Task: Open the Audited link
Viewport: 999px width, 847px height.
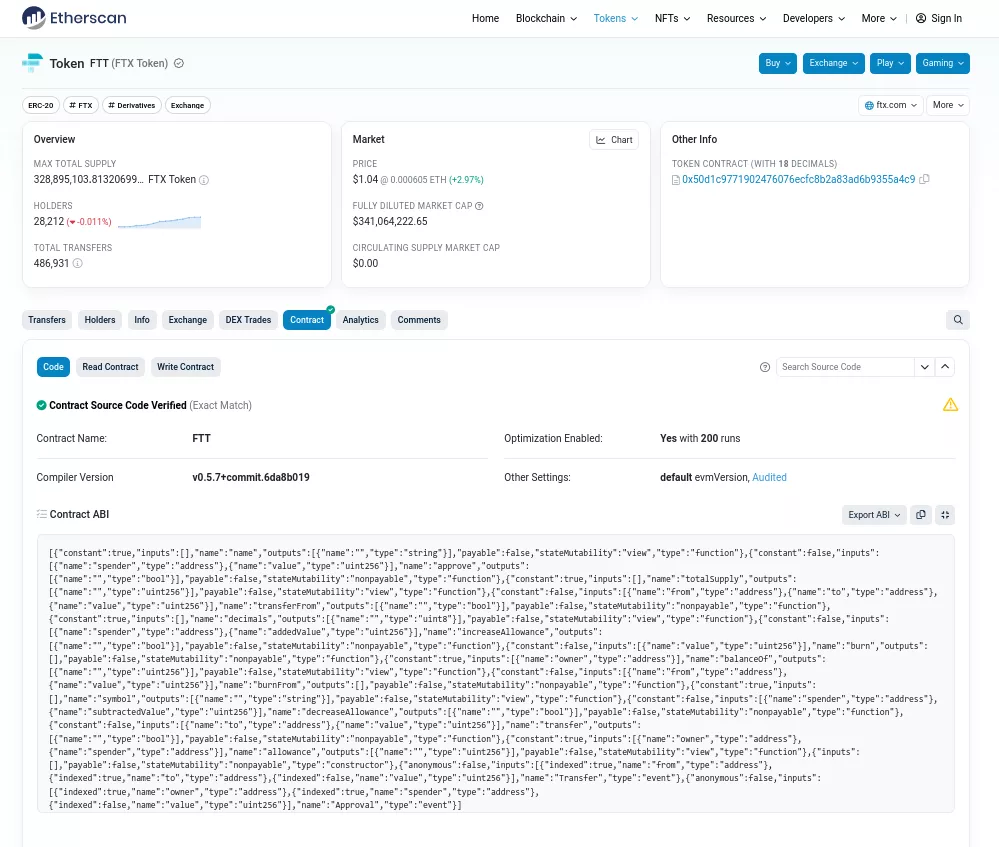Action: click(769, 478)
